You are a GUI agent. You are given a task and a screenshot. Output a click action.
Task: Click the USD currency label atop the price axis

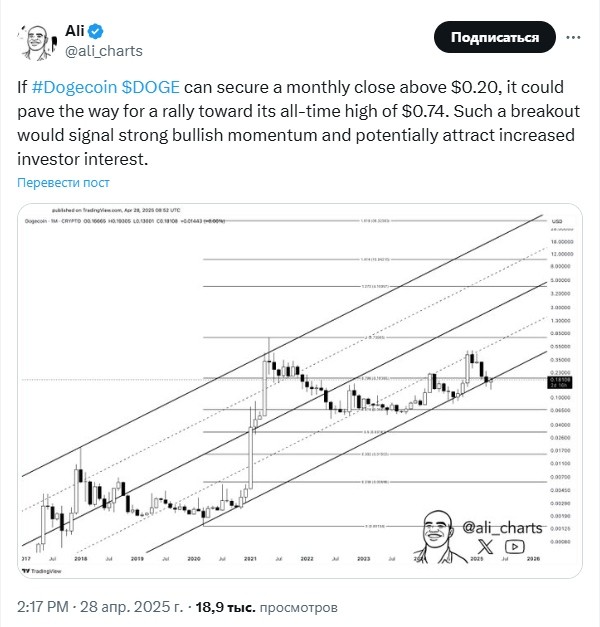558,220
